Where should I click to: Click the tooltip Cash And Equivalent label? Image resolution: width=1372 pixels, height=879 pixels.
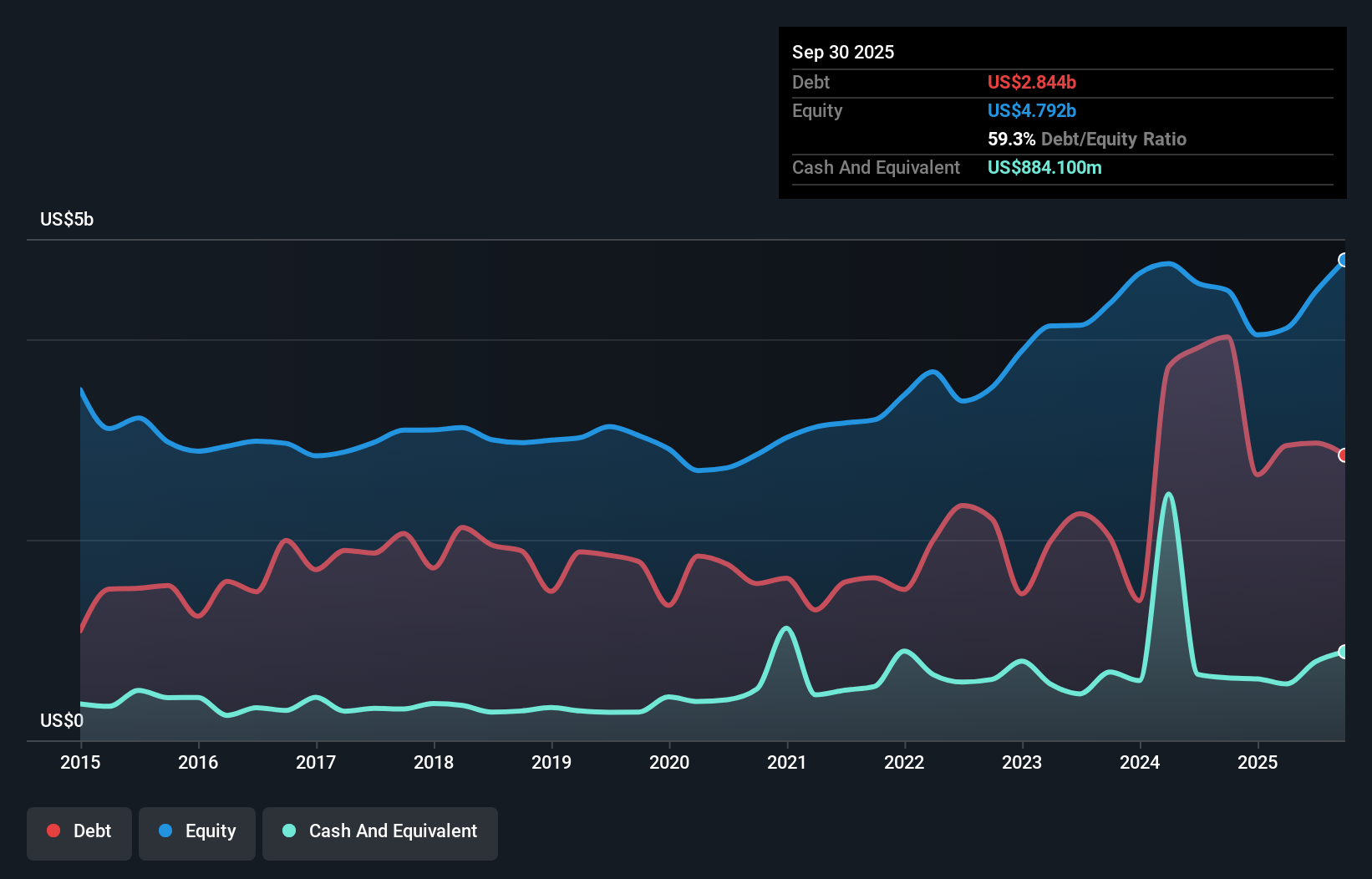click(x=876, y=167)
